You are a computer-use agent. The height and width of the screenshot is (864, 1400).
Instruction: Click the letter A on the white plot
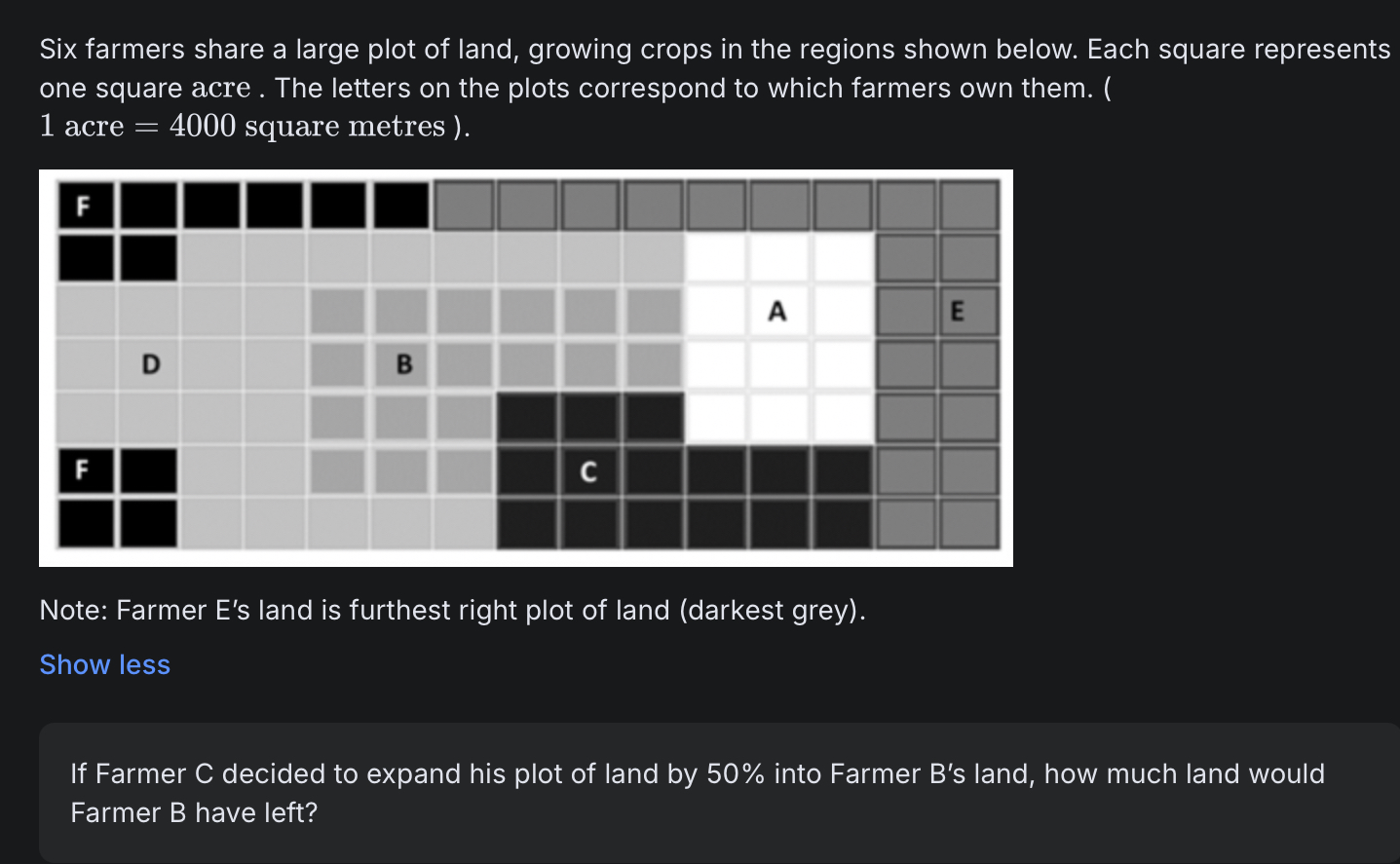pos(776,312)
